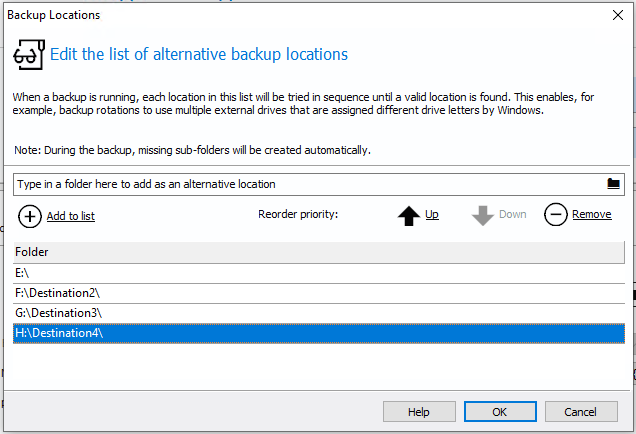Click the 'Add to list' link text
This screenshot has width=636, height=434.
70,216
